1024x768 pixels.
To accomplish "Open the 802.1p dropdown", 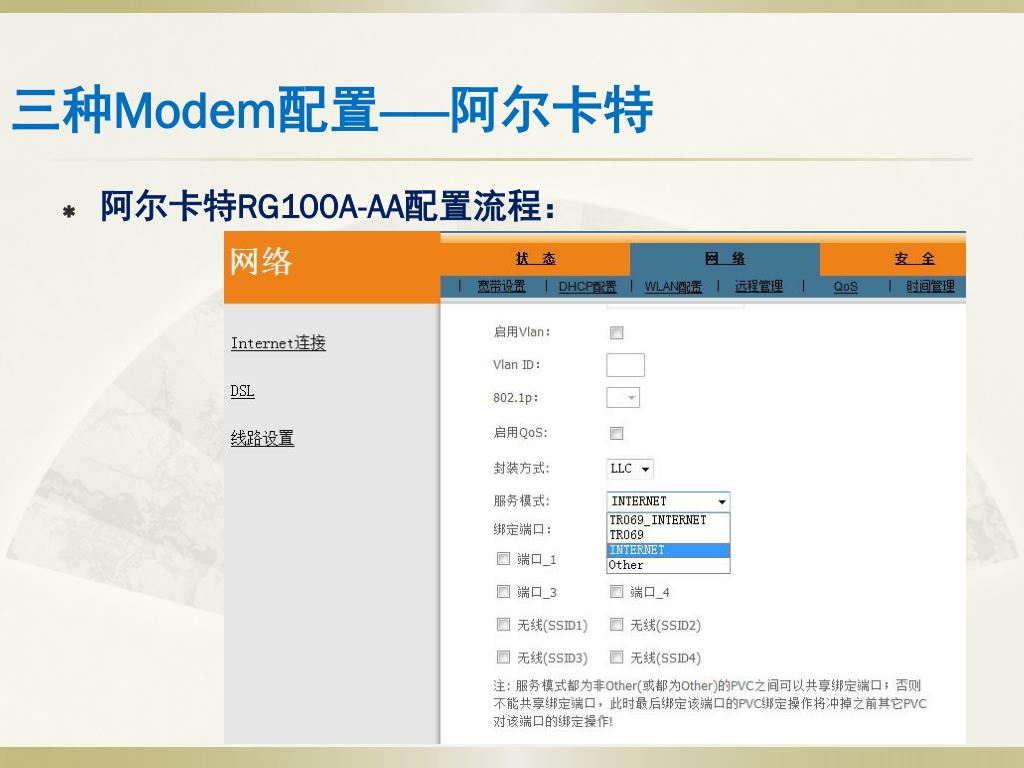I will click(623, 397).
